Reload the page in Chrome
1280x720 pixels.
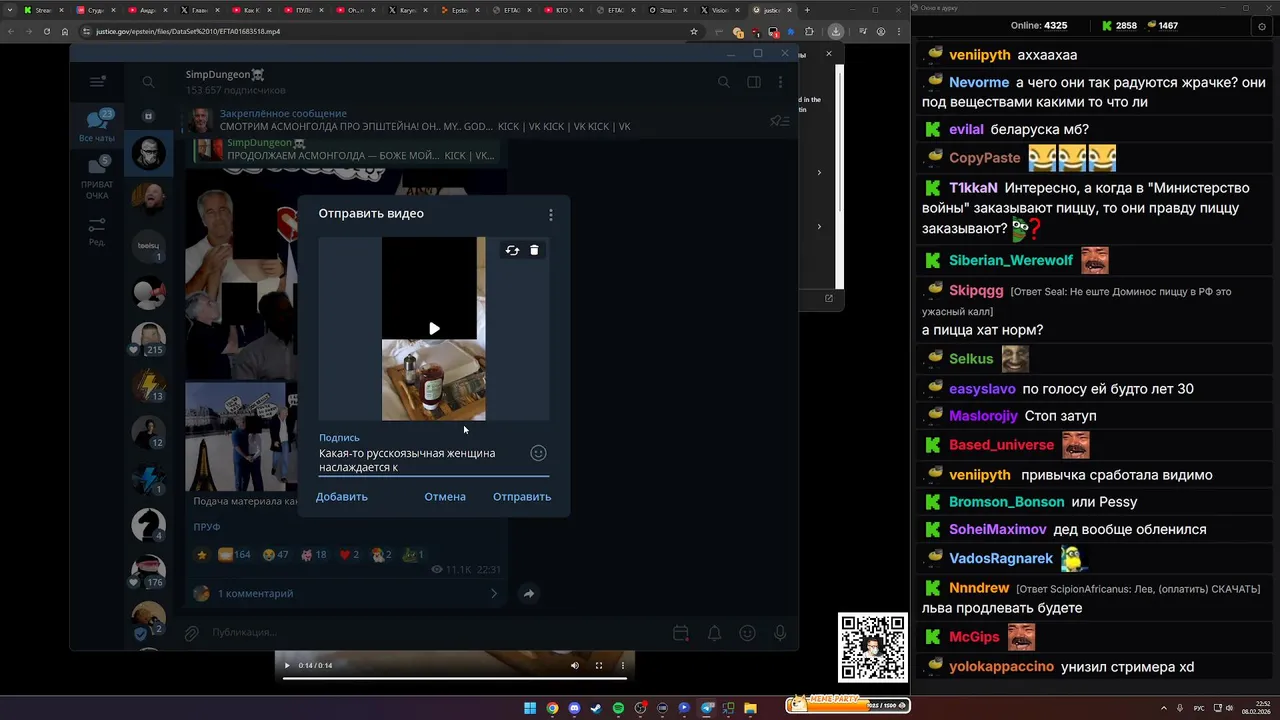(x=47, y=31)
